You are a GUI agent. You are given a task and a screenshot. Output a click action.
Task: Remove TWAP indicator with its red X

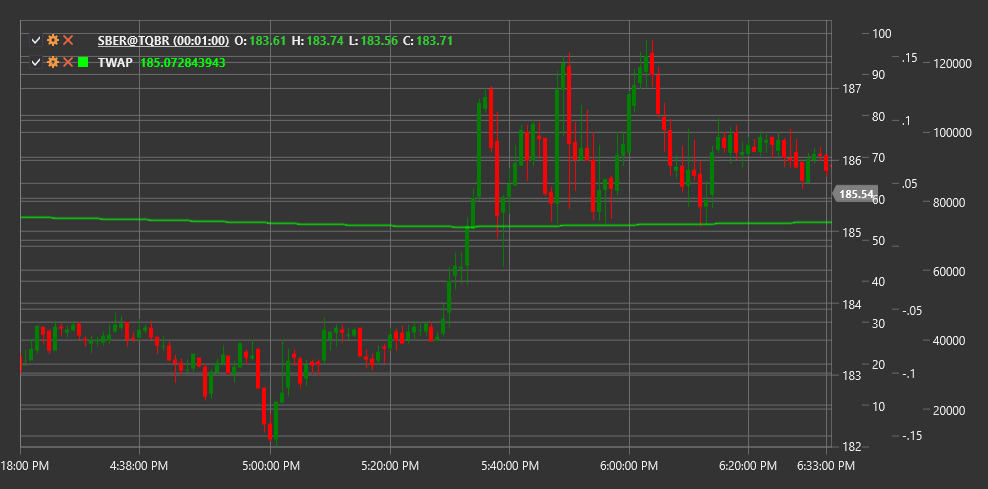coord(68,62)
